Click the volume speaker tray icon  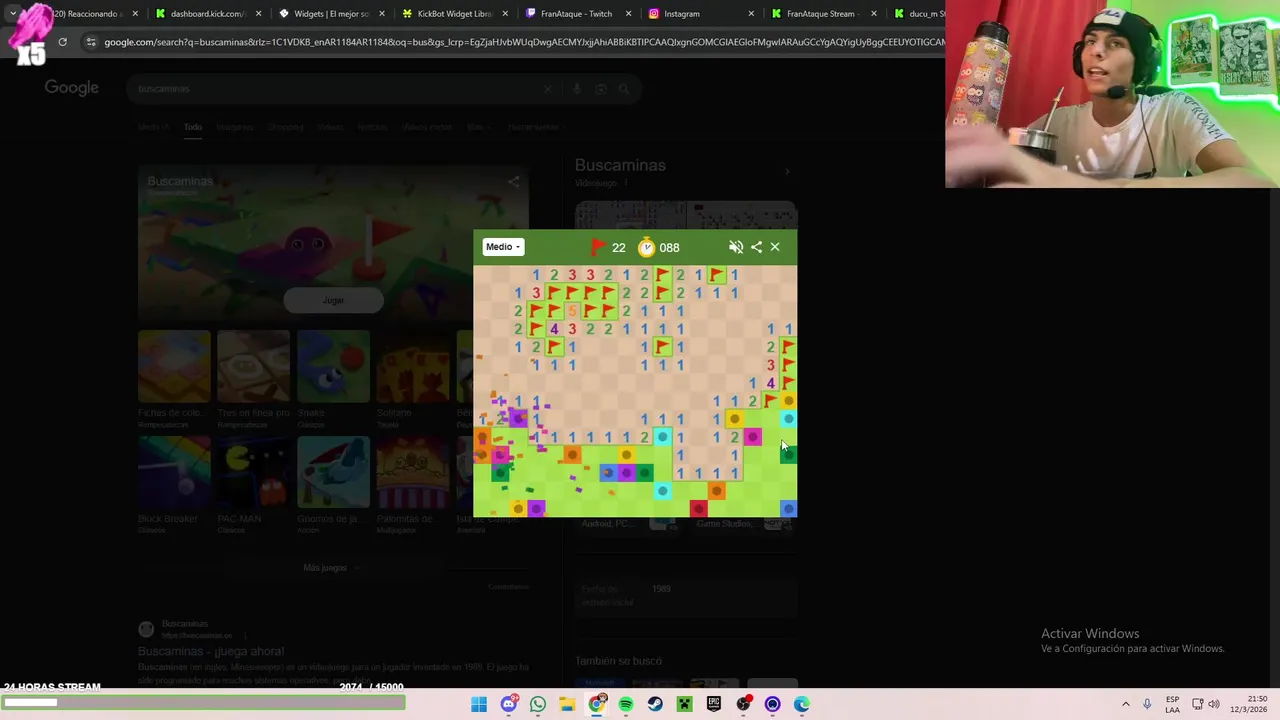tap(1214, 704)
